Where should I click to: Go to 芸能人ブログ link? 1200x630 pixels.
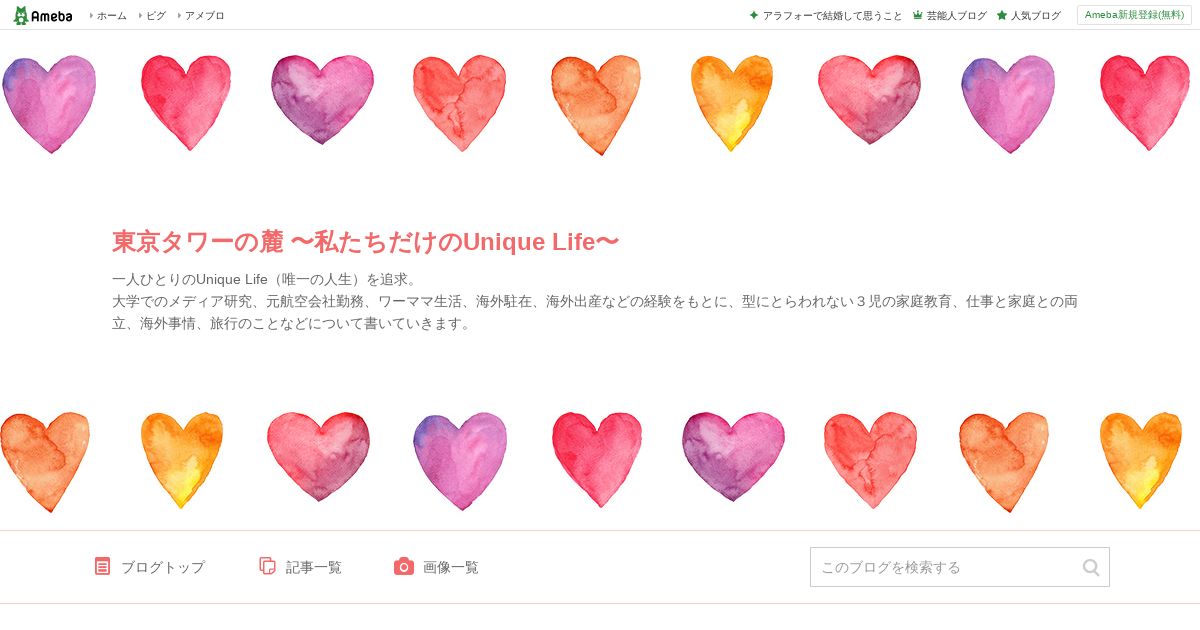coord(956,15)
